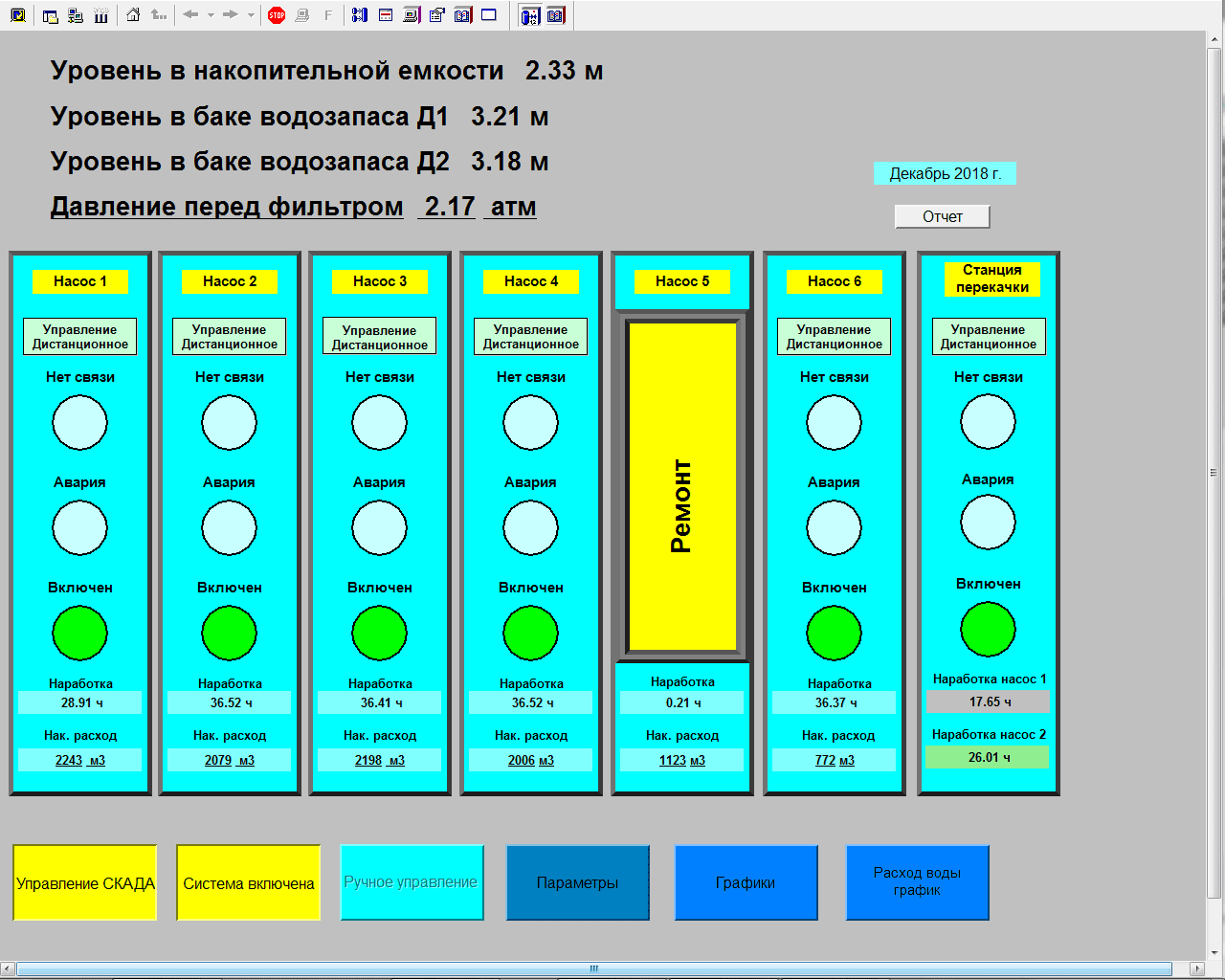Image resolution: width=1225 pixels, height=980 pixels.
Task: Switch to the Графики screen
Action: [746, 882]
